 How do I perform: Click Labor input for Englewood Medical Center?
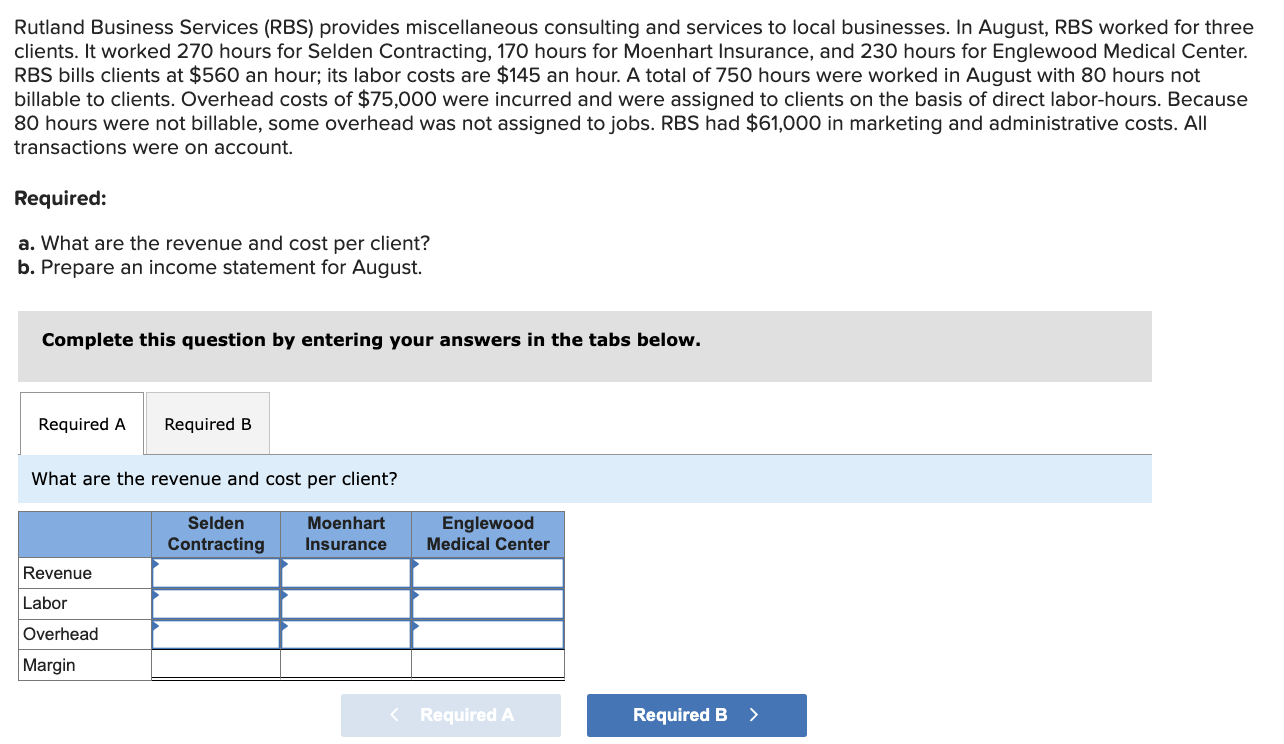[x=488, y=603]
